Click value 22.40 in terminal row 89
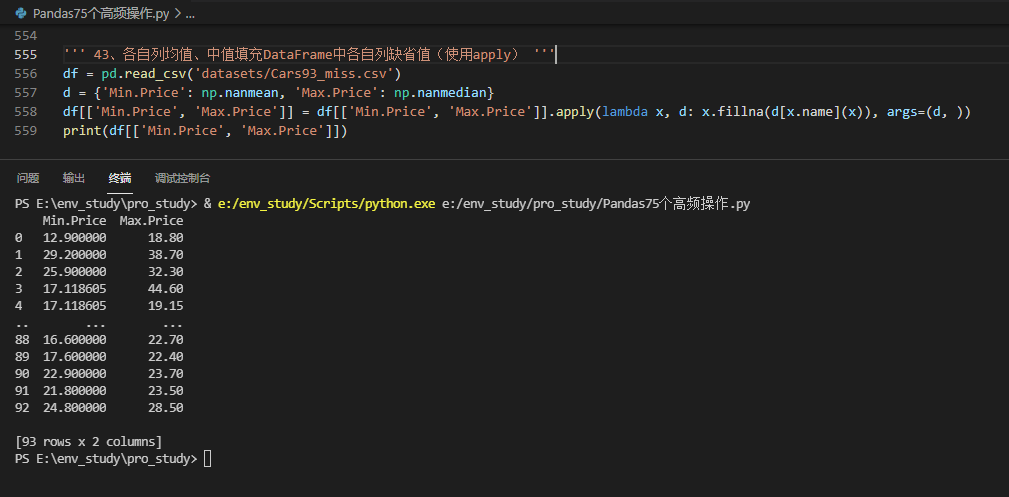The image size is (1009, 497). (165, 357)
